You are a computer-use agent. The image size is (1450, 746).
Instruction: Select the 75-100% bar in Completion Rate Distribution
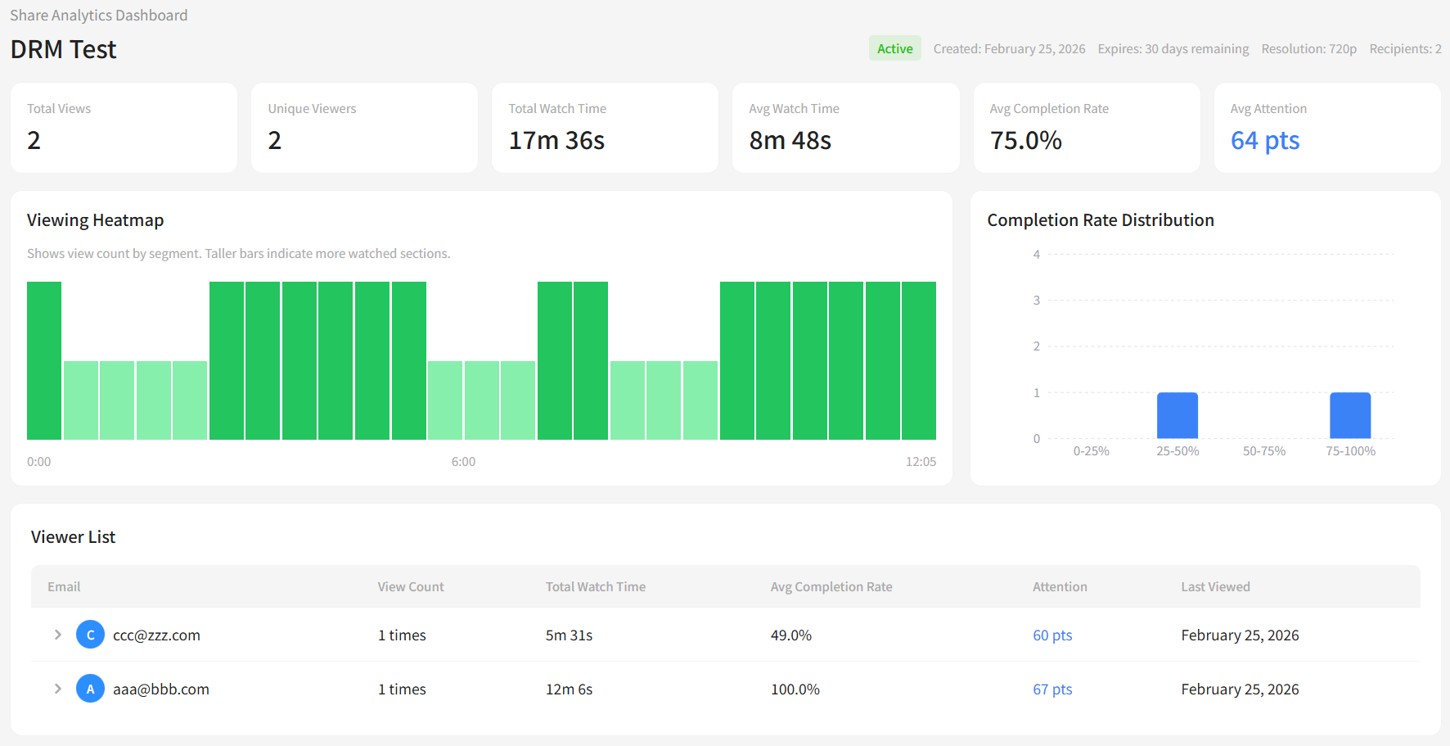pos(1350,415)
